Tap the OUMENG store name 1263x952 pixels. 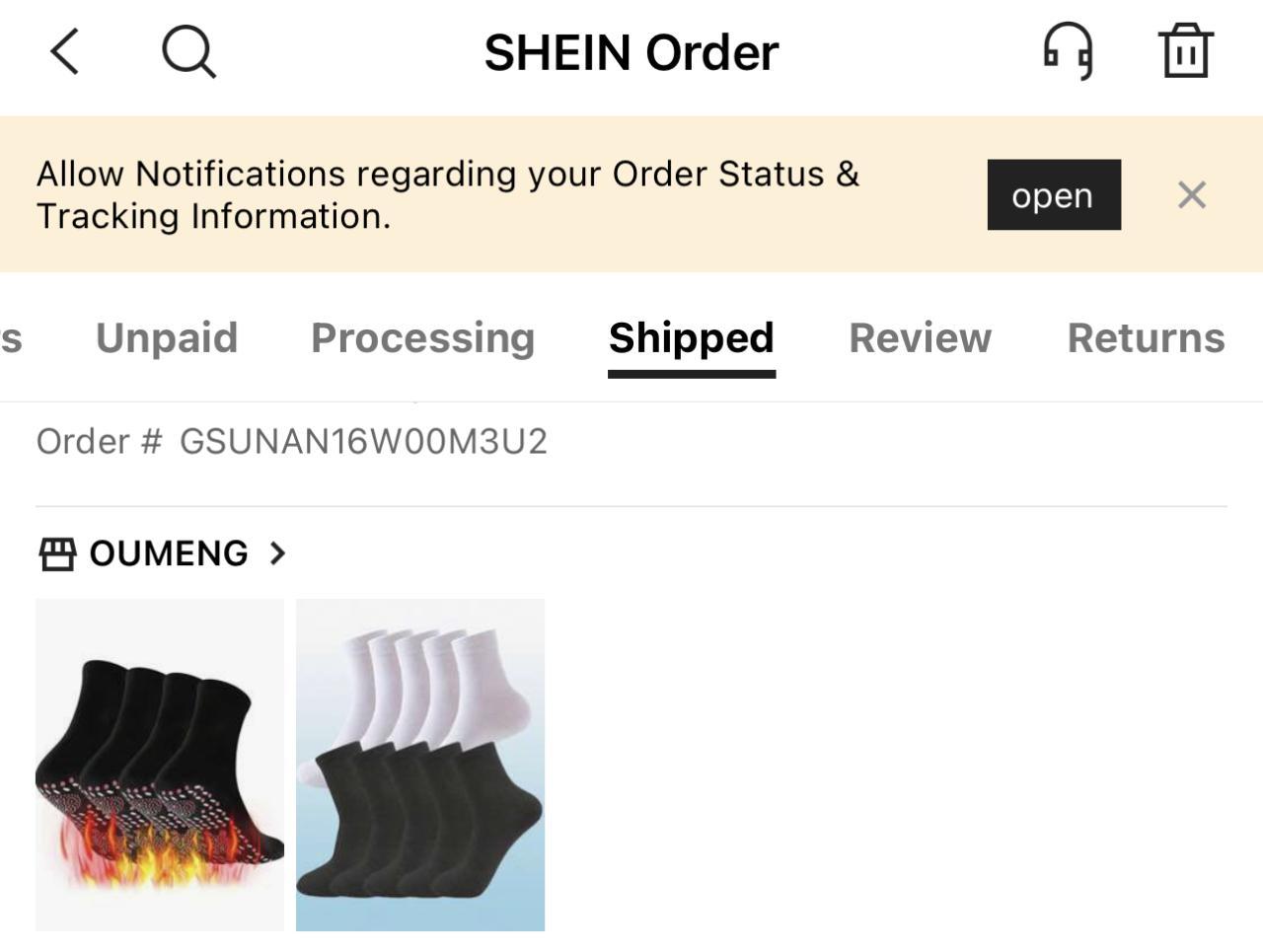tap(169, 553)
